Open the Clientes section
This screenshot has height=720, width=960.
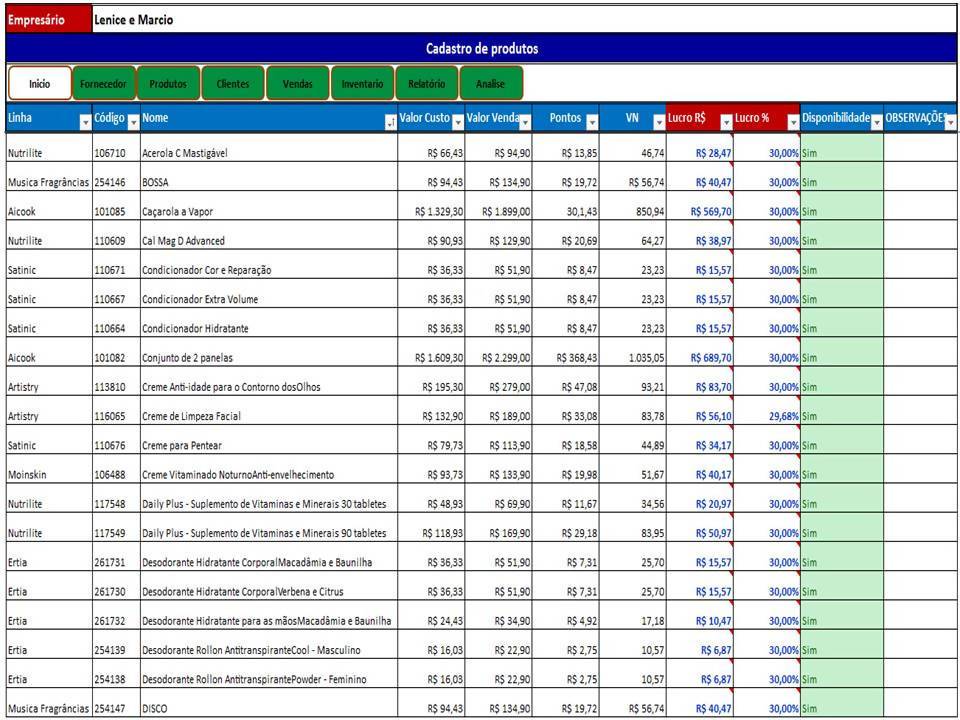(233, 84)
